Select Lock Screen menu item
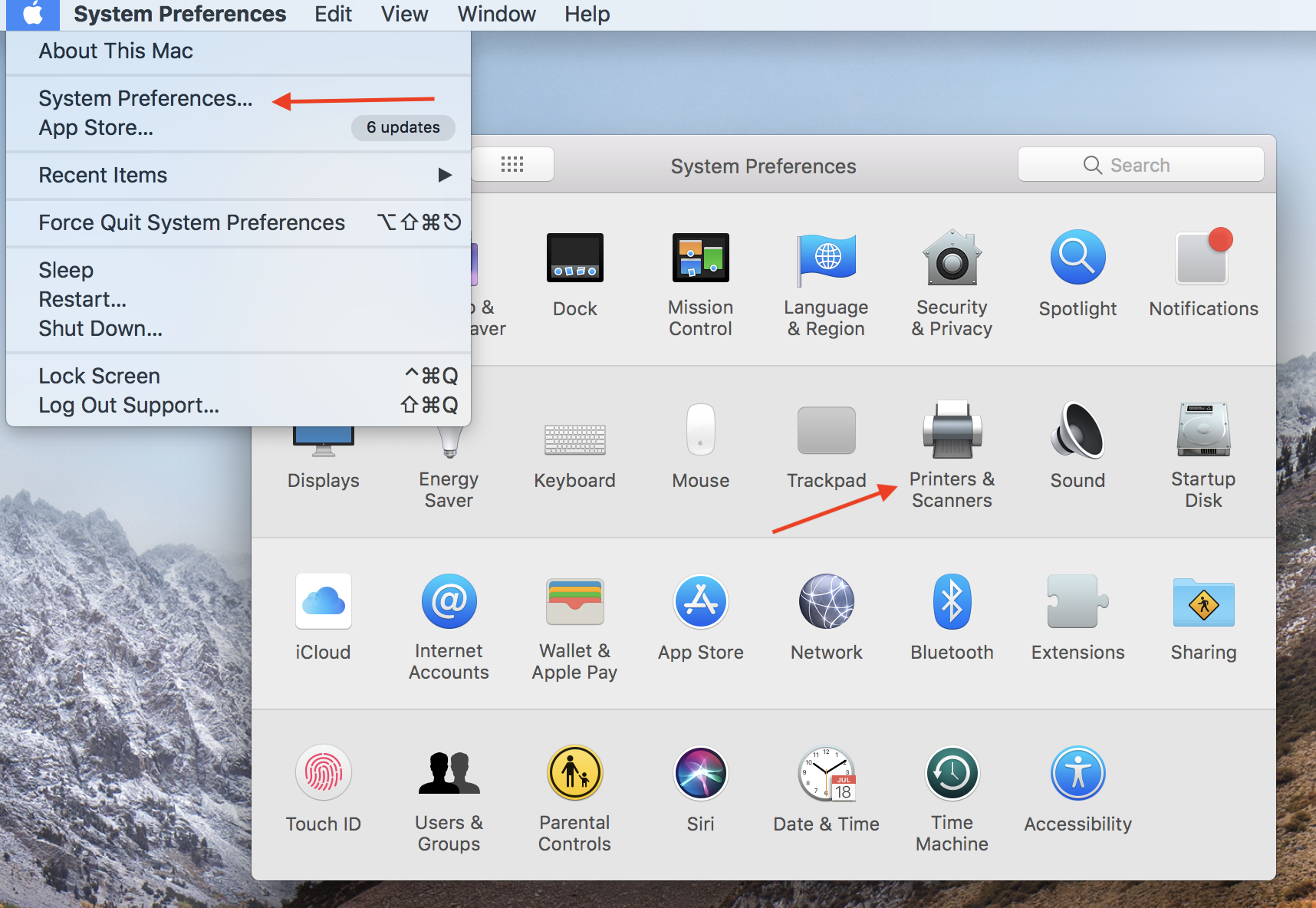The image size is (1316, 908). tap(239, 376)
